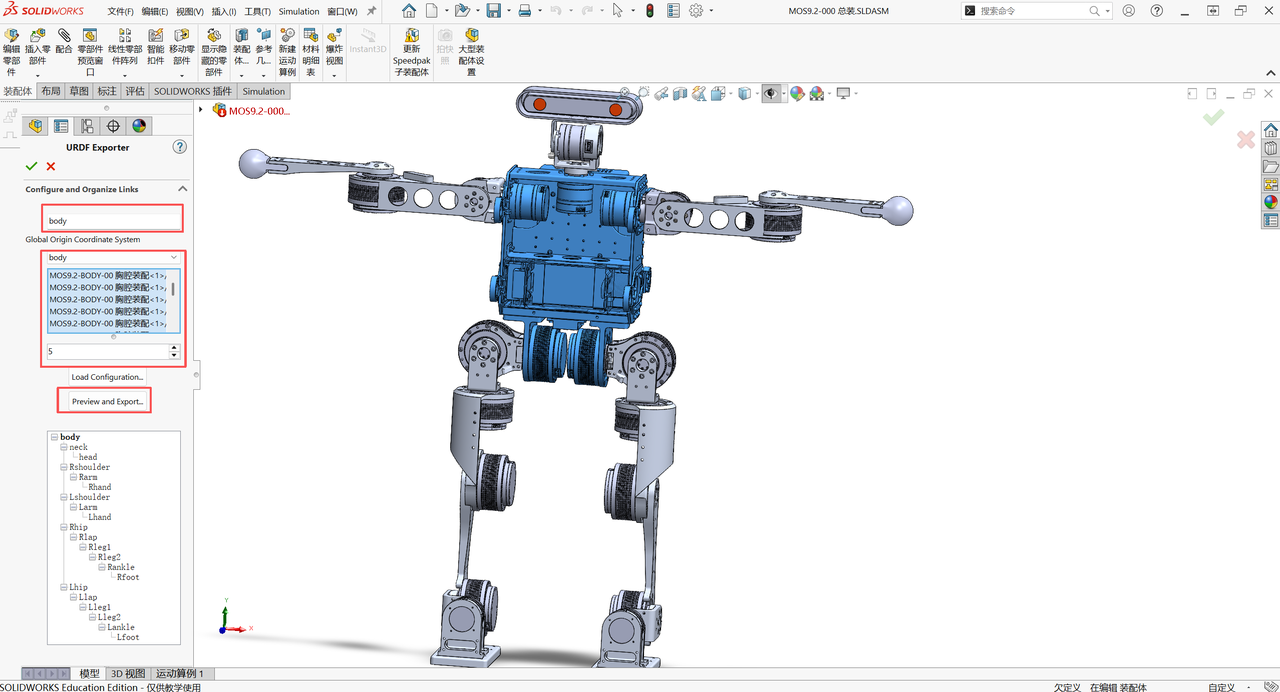1280x692 pixels.
Task: Open the Global Origin Coordinate System dropdown
Action: (x=113, y=258)
